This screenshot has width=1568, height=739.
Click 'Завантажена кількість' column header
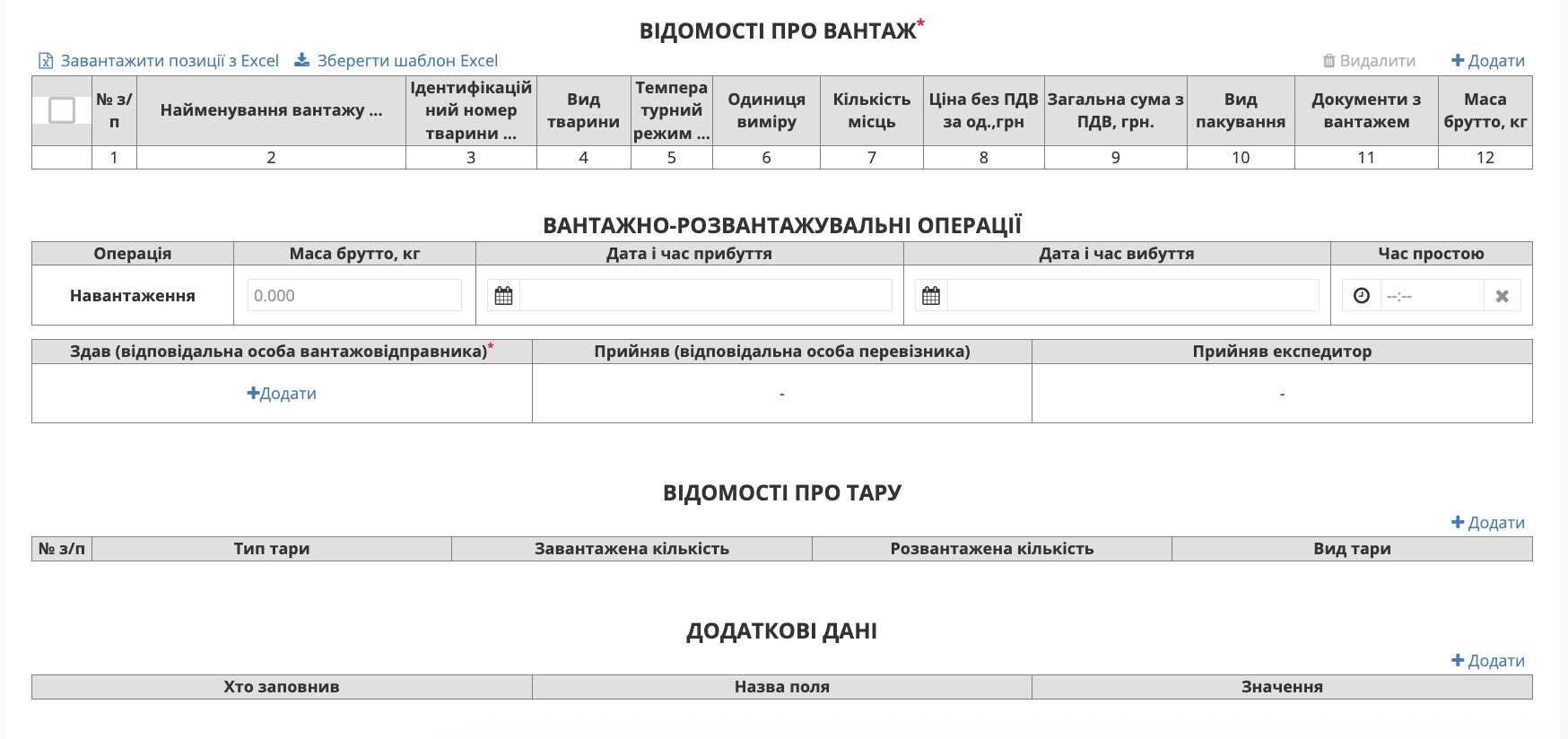tap(632, 549)
